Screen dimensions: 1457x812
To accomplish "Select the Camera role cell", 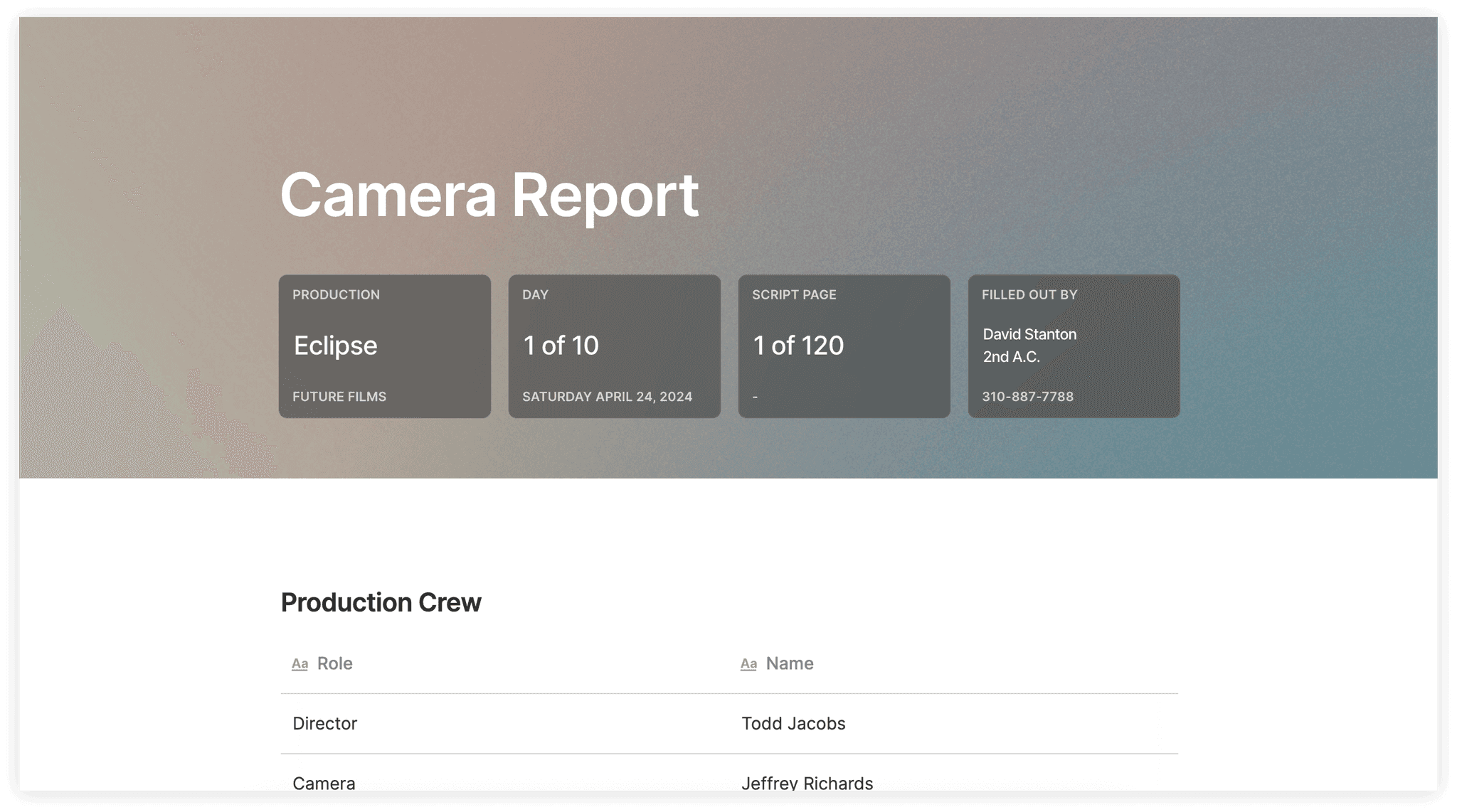I will tap(324, 783).
